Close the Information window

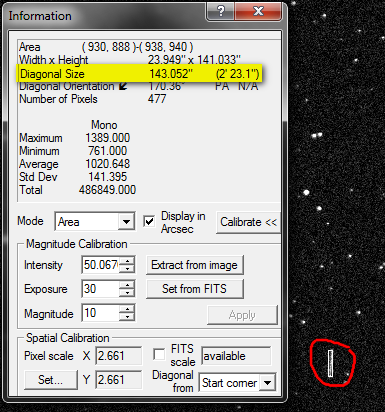pyautogui.click(x=259, y=12)
